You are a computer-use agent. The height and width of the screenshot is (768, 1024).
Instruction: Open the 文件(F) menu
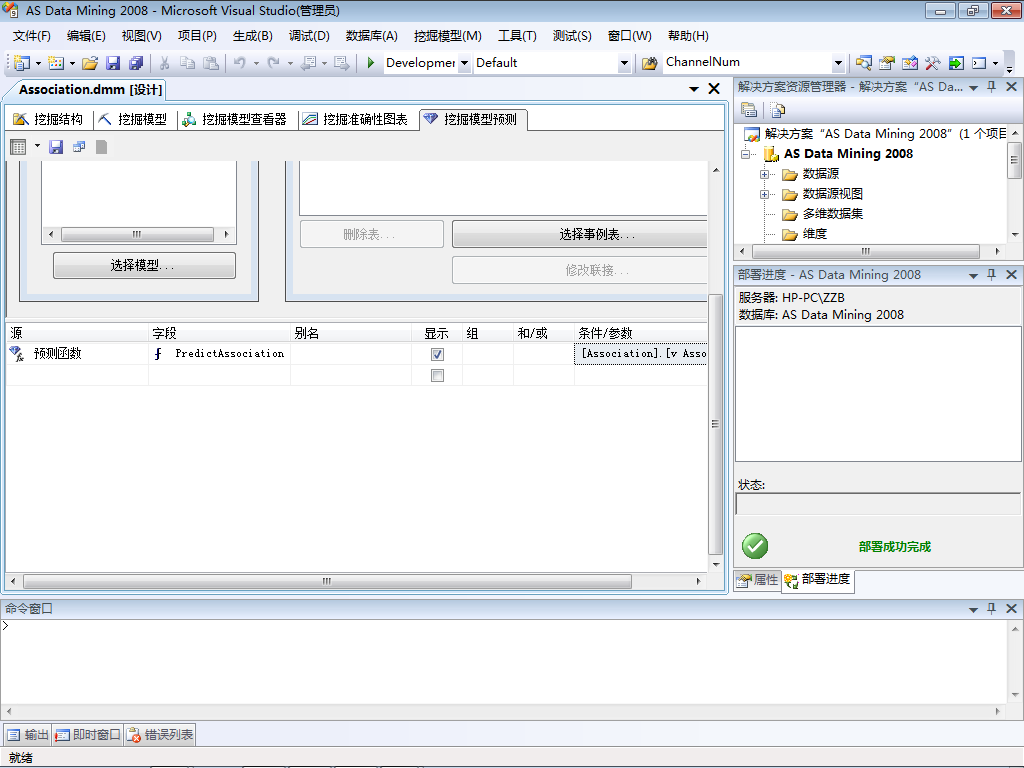[31, 36]
